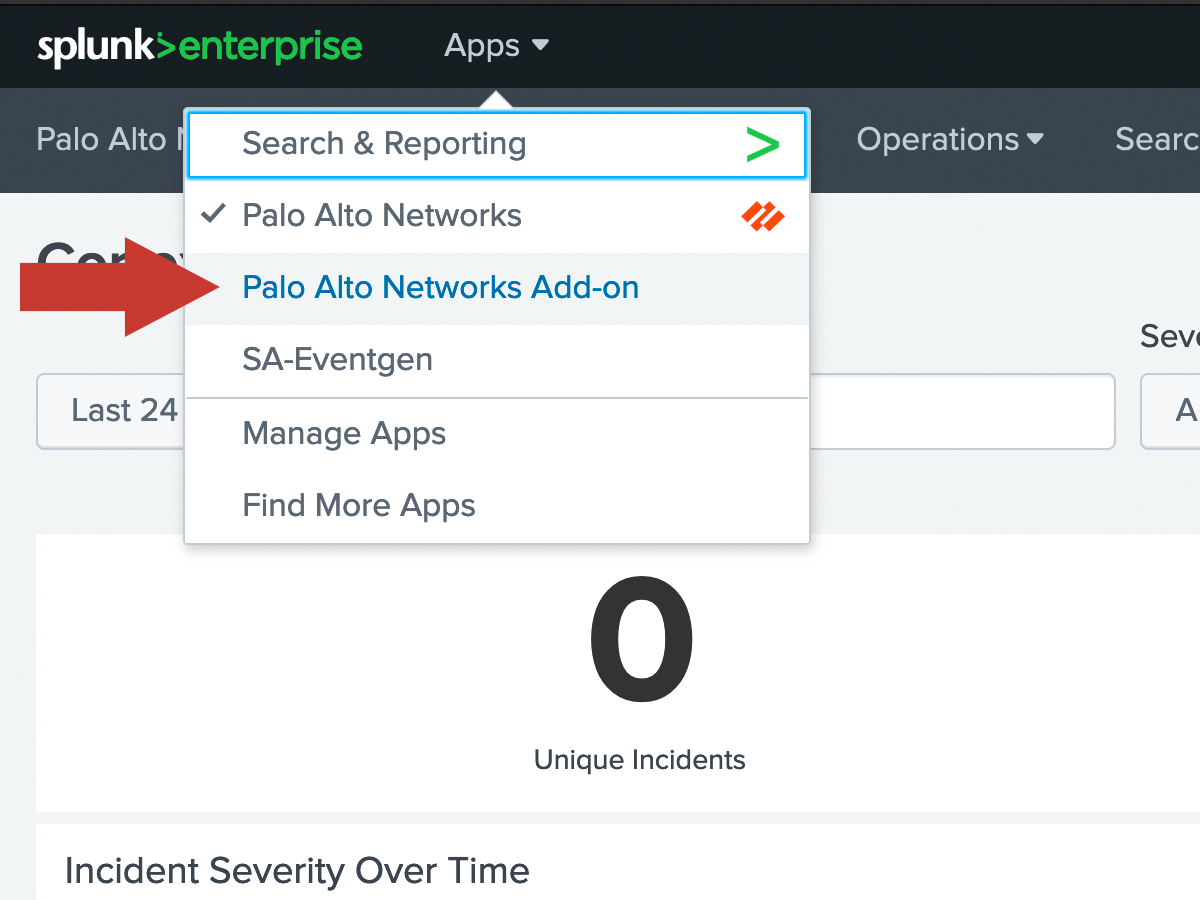Viewport: 1200px width, 900px height.
Task: Click the caret arrow beside Apps
Action: click(541, 46)
